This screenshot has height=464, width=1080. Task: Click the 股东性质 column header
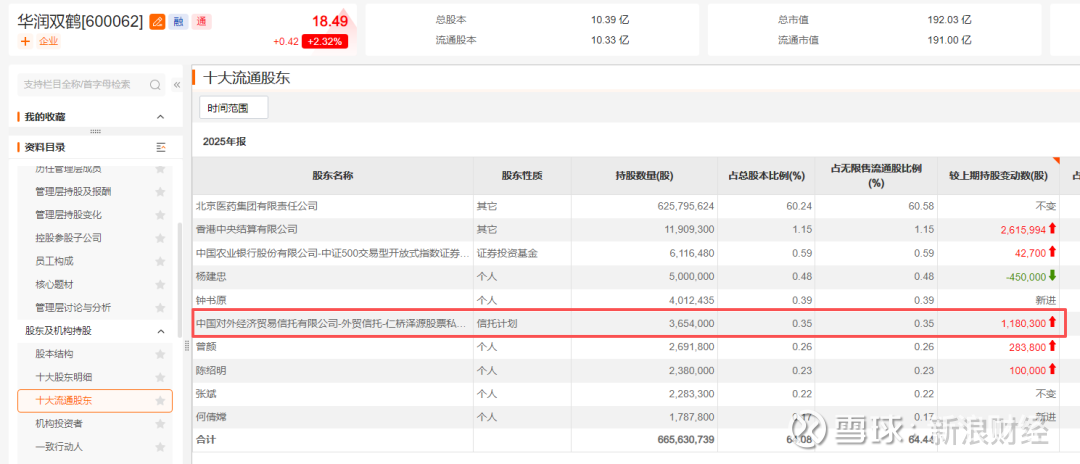522,176
